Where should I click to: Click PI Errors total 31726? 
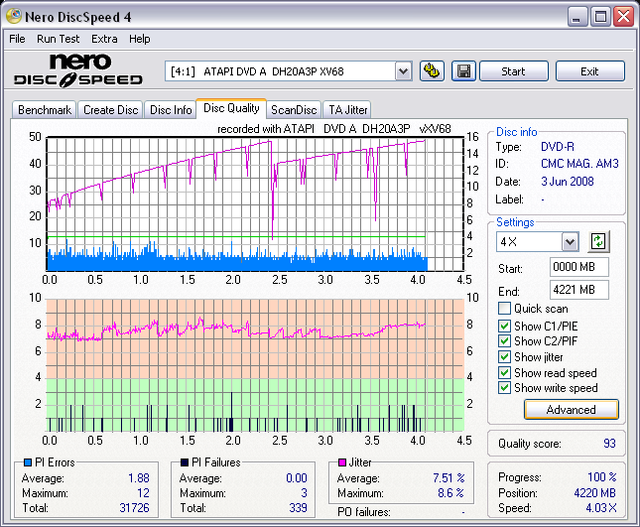[x=134, y=507]
